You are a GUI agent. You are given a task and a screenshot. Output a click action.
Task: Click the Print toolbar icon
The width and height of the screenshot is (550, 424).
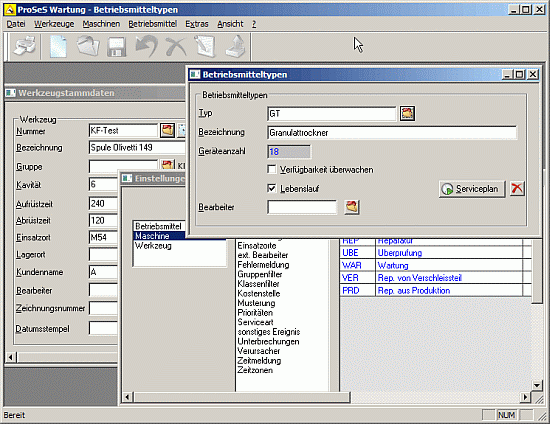point(25,46)
